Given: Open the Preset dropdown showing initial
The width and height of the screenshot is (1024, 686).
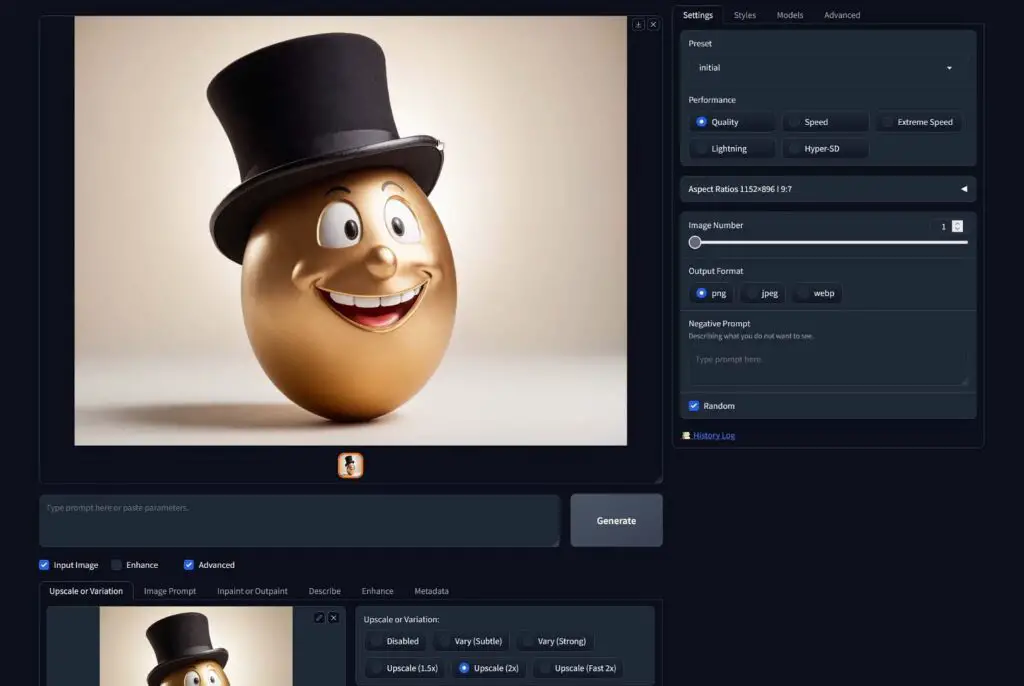Looking at the screenshot, I should click(827, 68).
